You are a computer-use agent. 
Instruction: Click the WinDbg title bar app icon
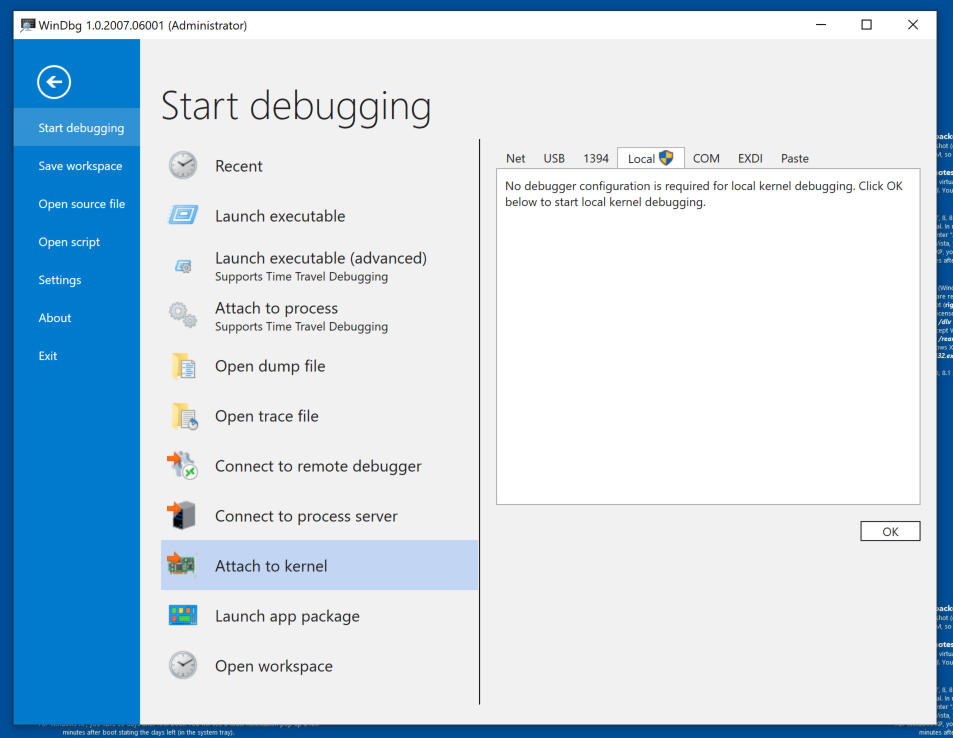27,25
